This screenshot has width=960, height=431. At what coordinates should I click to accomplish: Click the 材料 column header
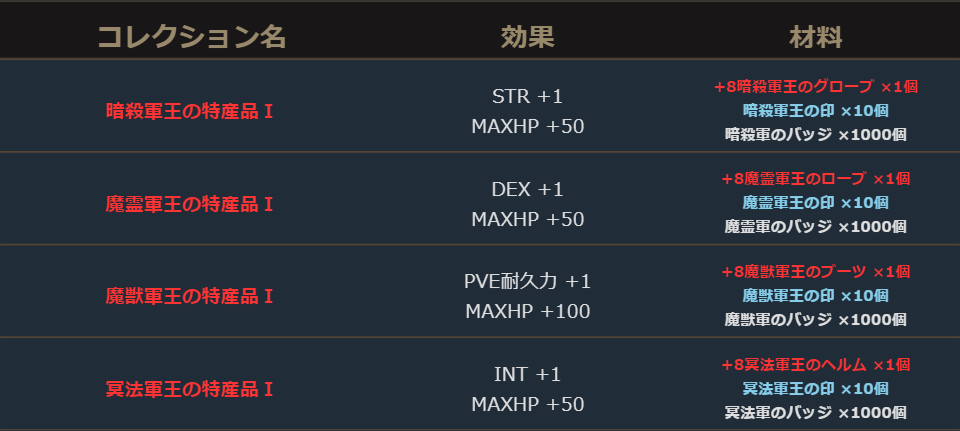point(815,38)
